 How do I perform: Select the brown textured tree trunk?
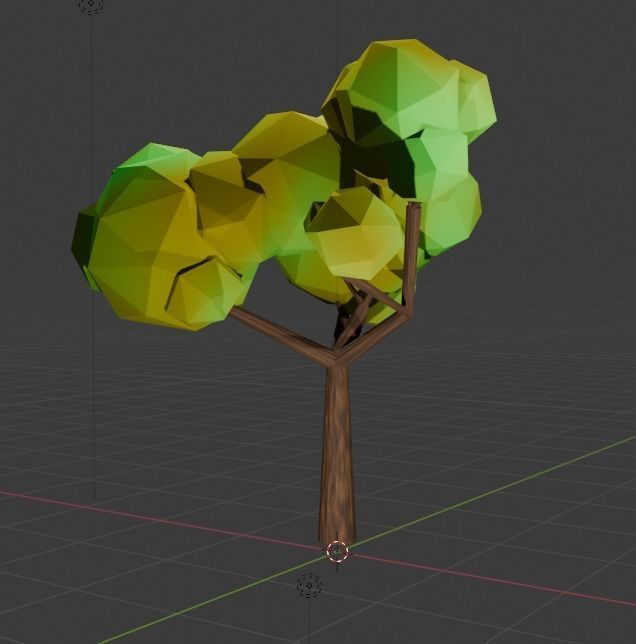coord(337,456)
